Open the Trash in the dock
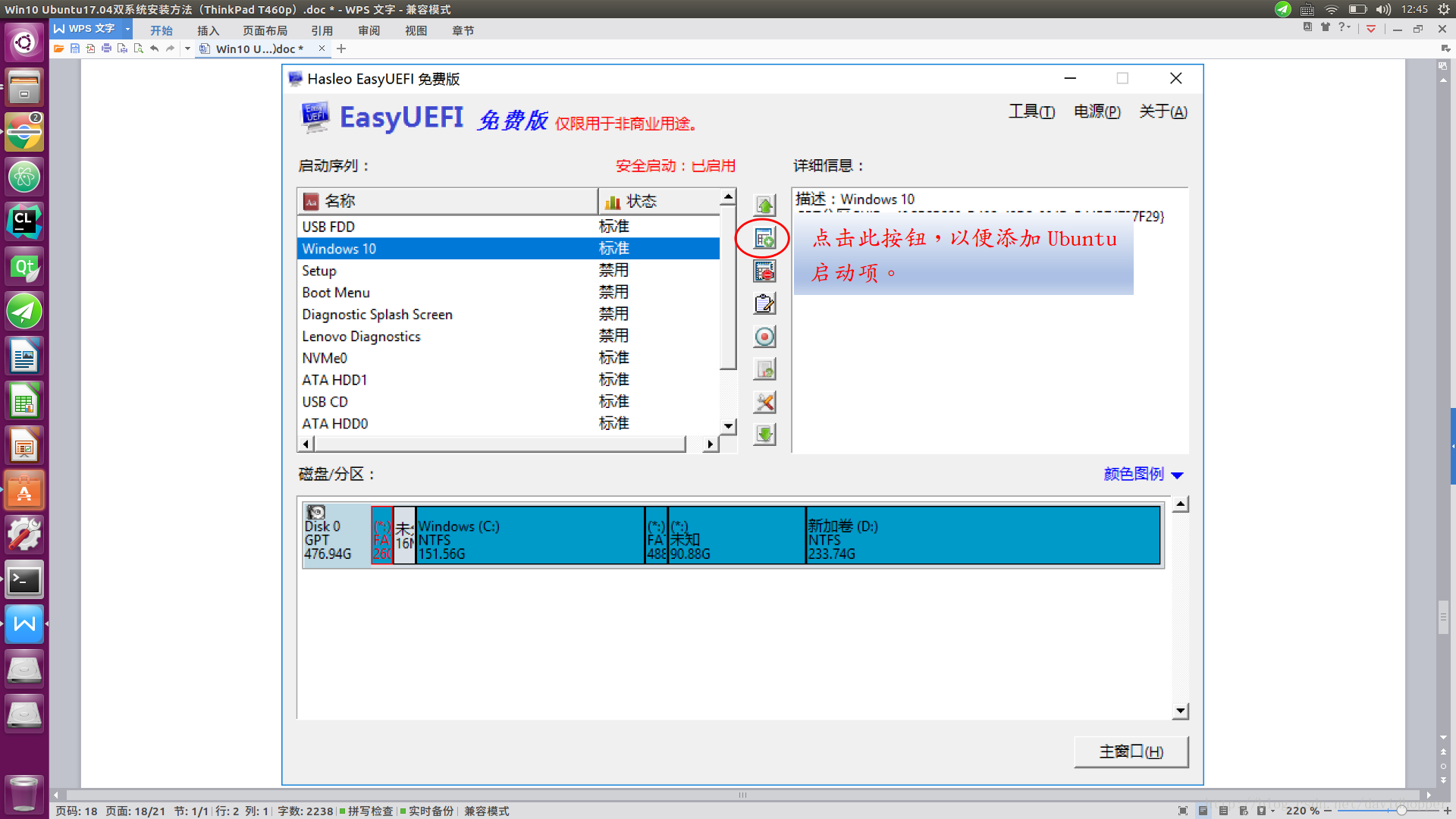 [x=24, y=793]
